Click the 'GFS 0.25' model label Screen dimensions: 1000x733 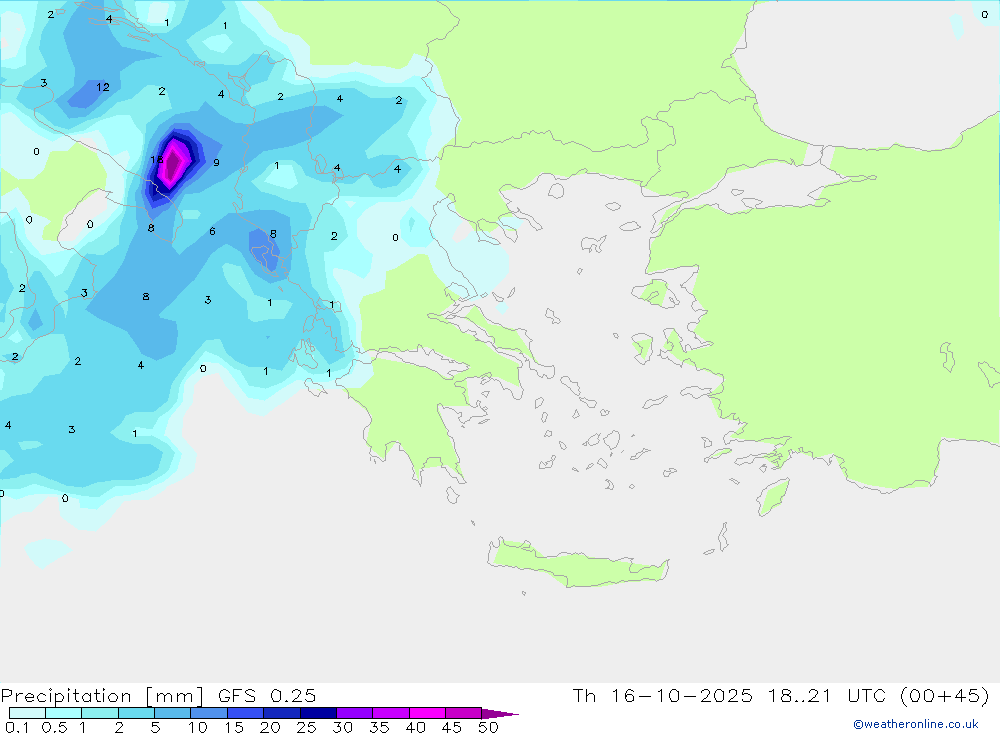tap(267, 695)
